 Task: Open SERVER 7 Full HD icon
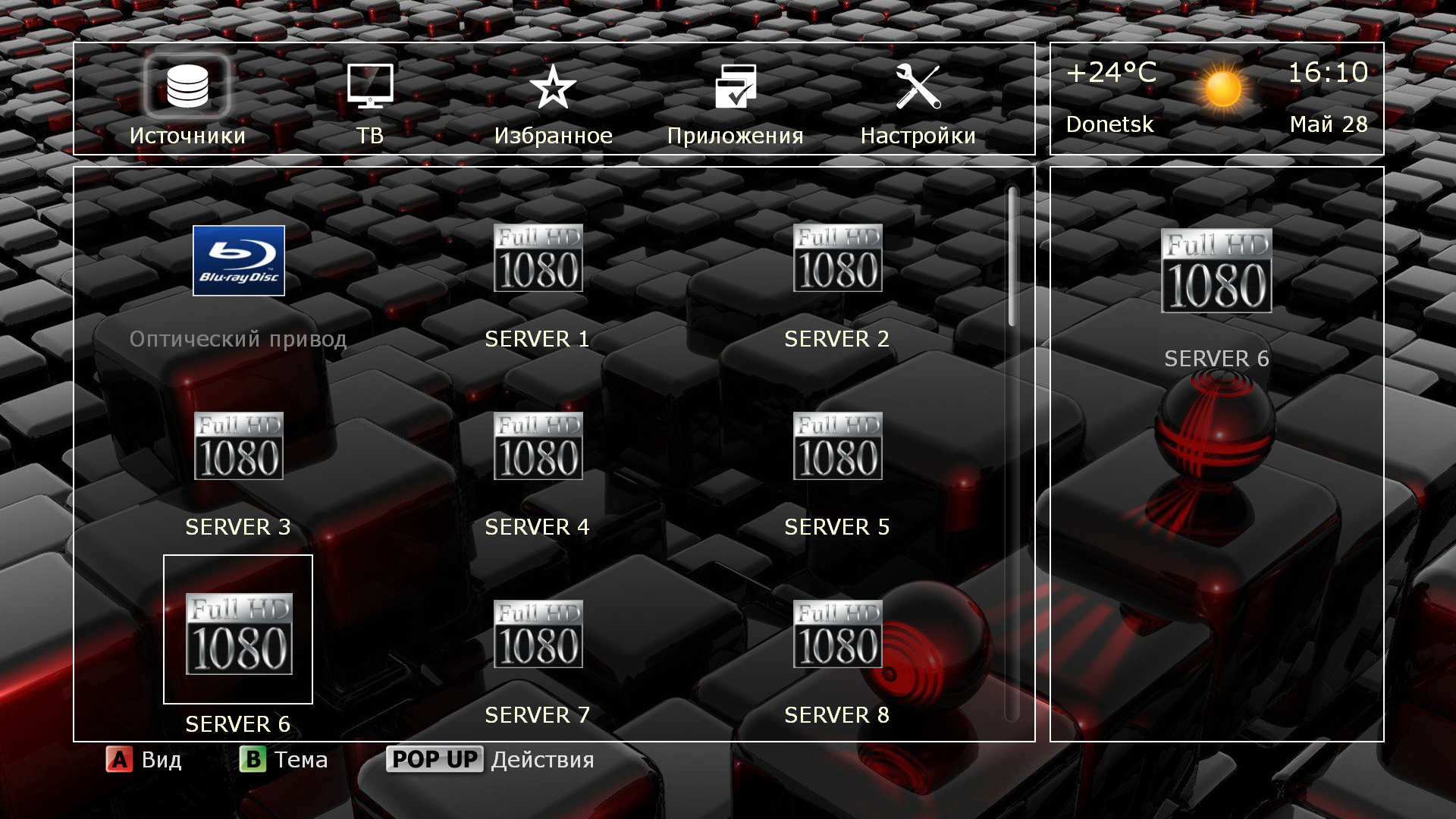(x=538, y=634)
